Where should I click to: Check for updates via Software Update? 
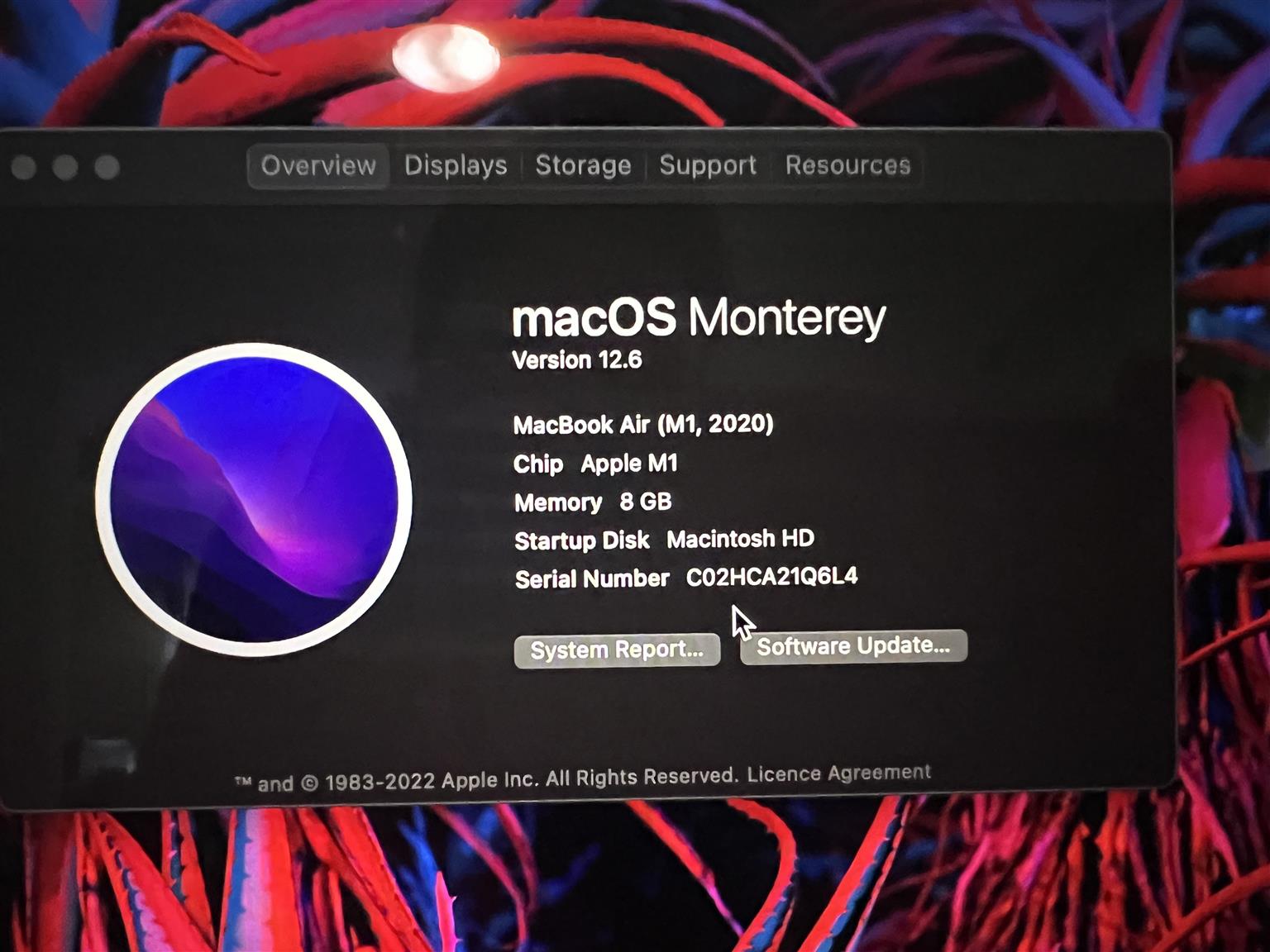(x=853, y=646)
